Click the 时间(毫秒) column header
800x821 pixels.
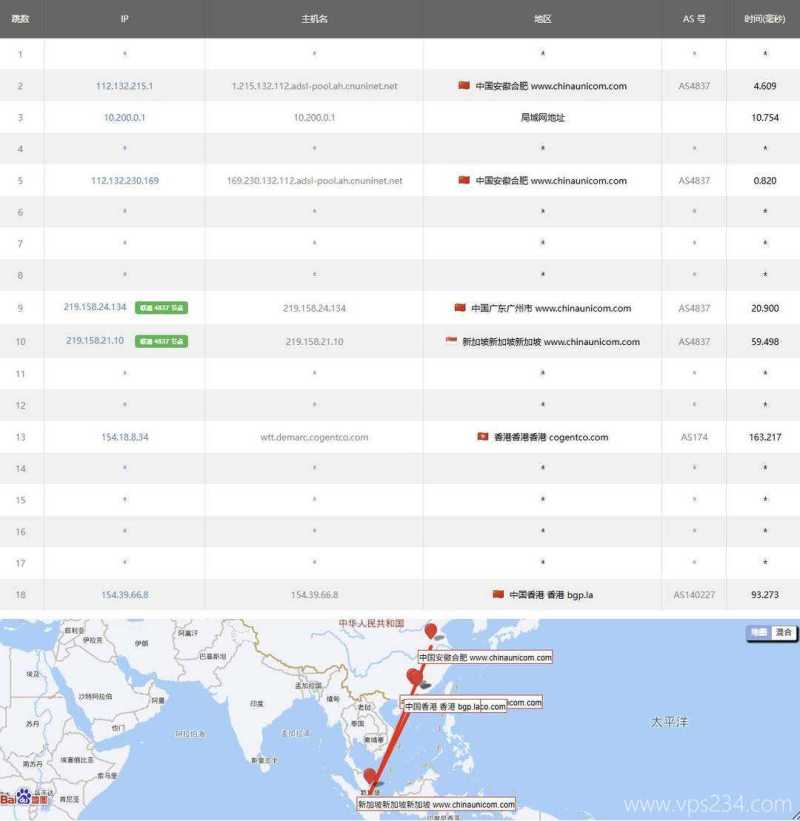(x=763, y=19)
